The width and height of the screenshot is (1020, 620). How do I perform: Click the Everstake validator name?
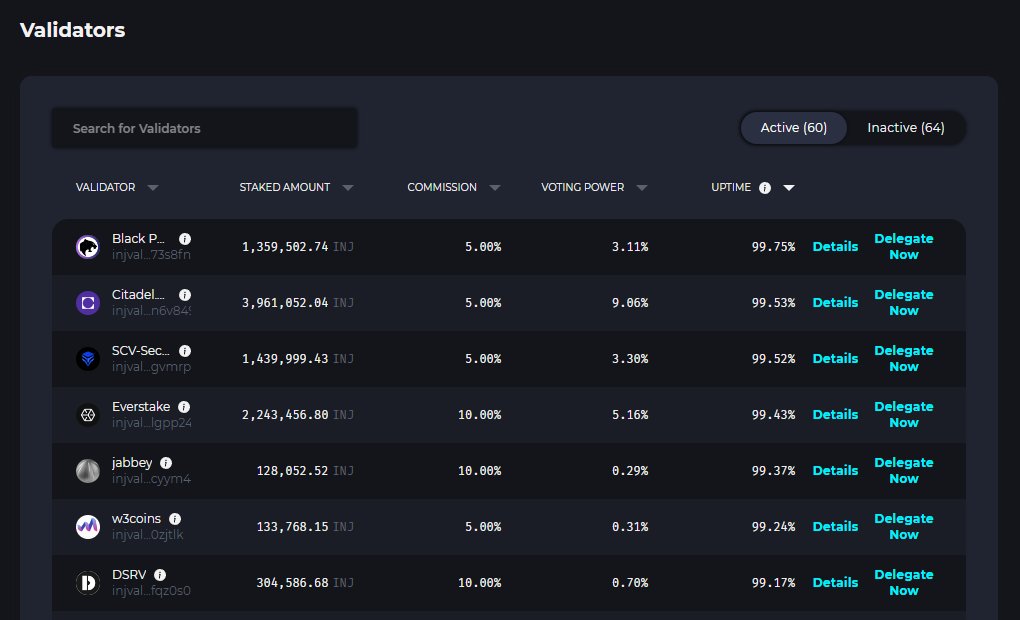[141, 407]
